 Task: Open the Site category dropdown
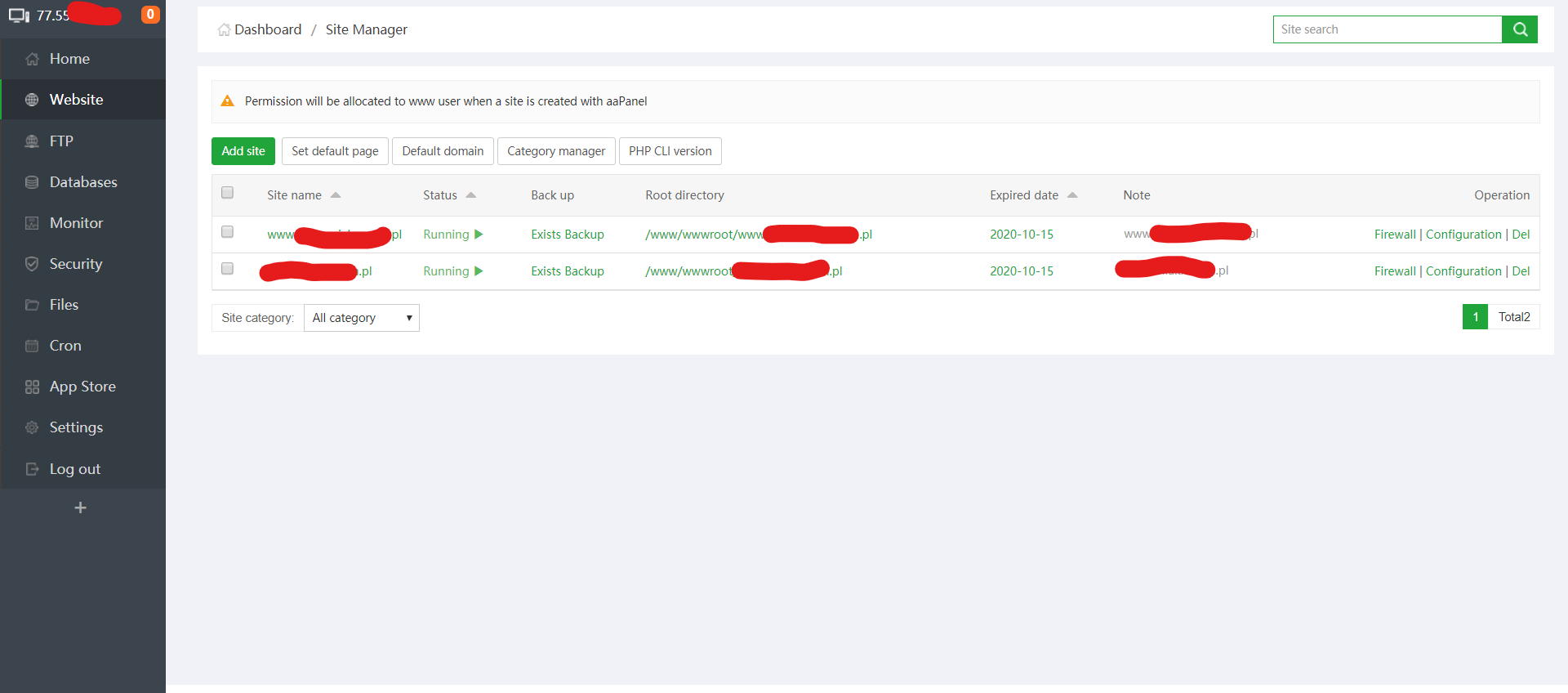(362, 318)
